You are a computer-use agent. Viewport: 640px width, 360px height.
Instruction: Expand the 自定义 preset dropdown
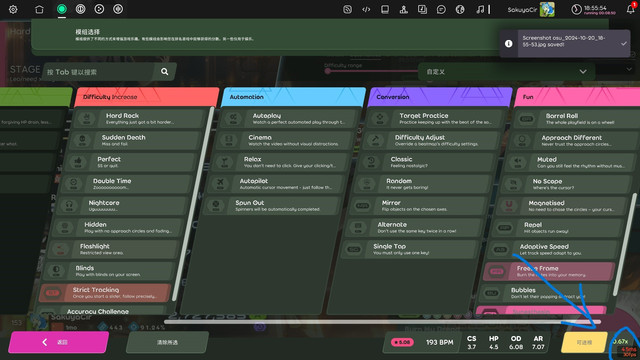(x=506, y=72)
